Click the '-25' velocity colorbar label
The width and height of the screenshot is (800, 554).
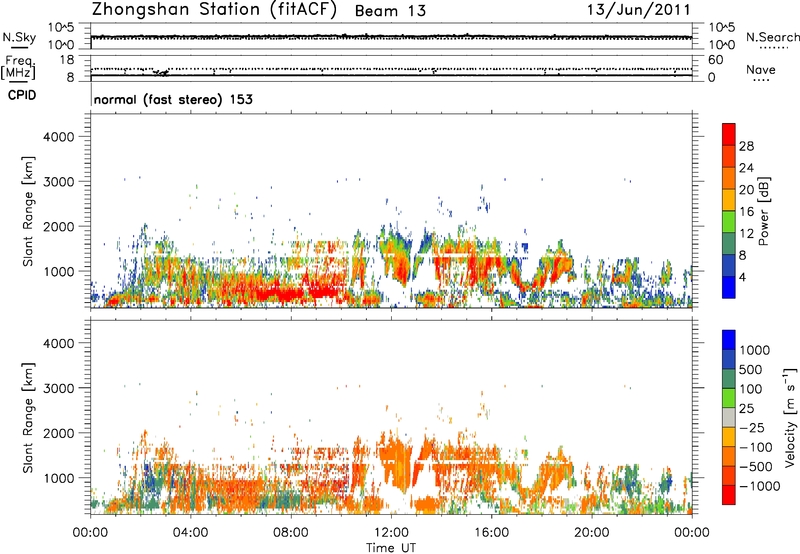751,428
